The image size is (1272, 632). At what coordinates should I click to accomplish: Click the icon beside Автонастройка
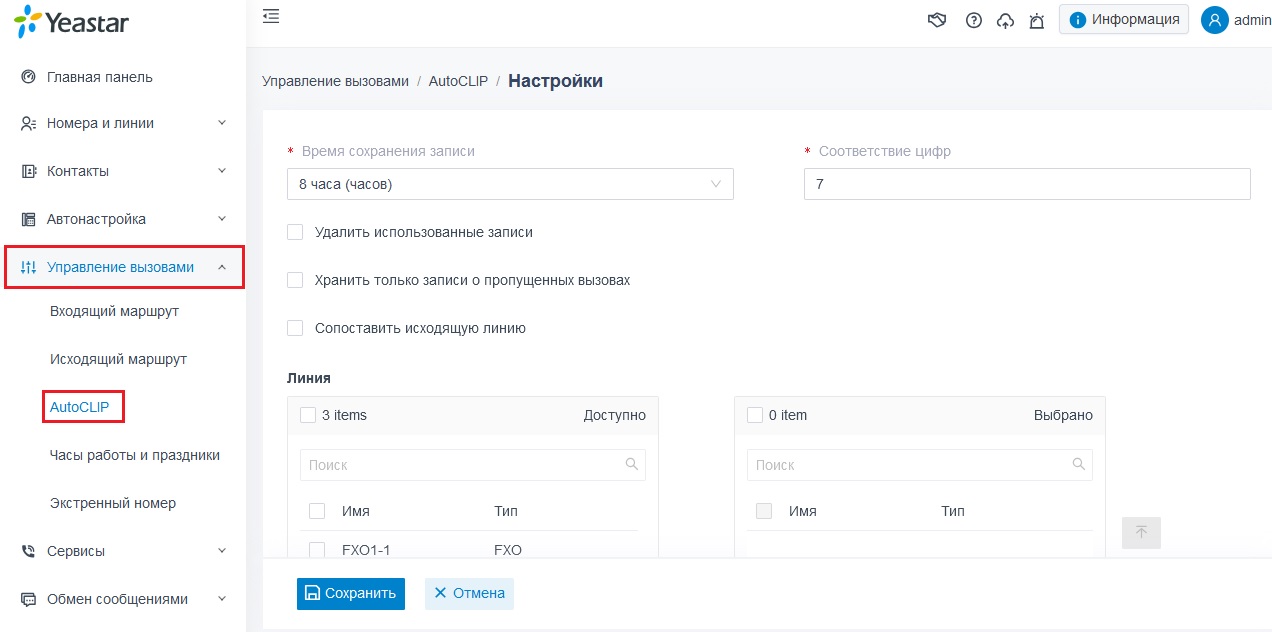29,219
